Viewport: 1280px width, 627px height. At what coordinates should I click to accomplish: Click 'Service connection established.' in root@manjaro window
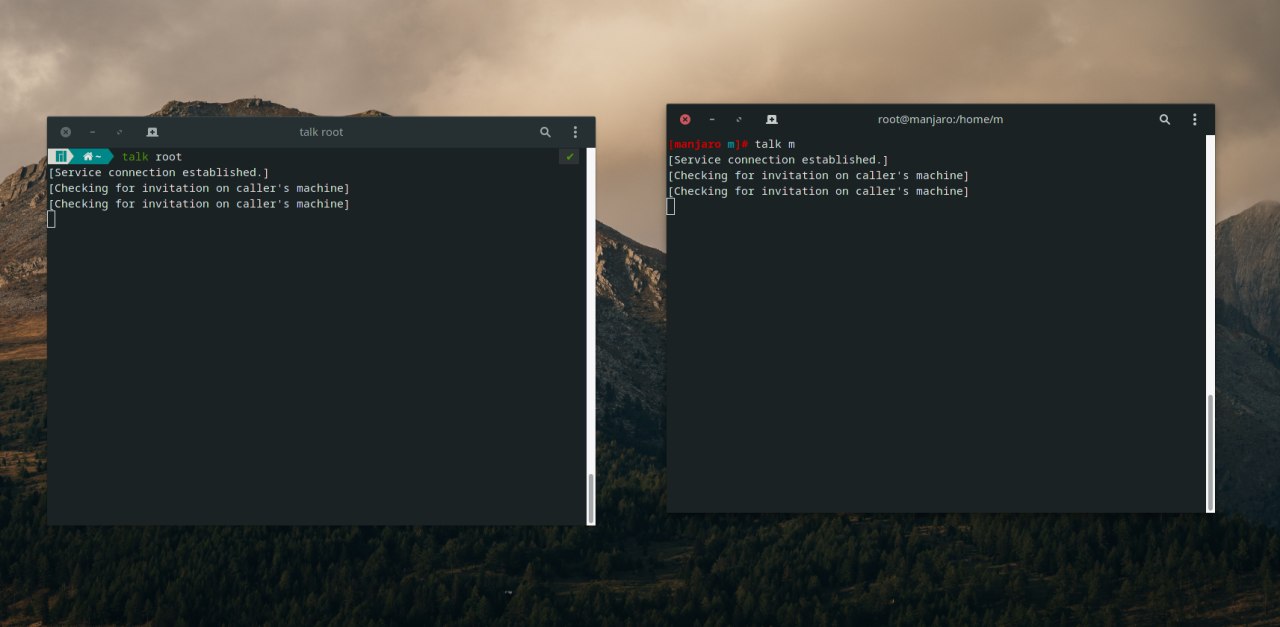778,160
